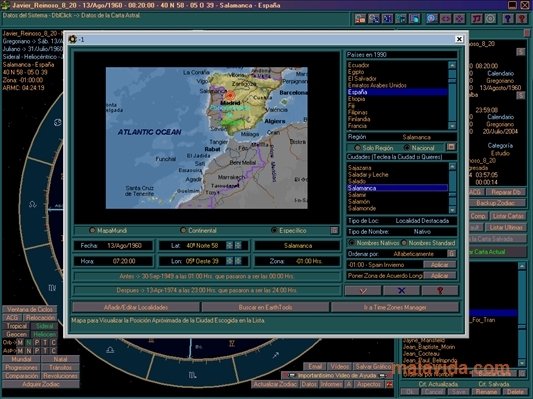The height and width of the screenshot is (399, 533).
Task: Click the concentric circle wheel toolbar icon
Action: point(491,19)
